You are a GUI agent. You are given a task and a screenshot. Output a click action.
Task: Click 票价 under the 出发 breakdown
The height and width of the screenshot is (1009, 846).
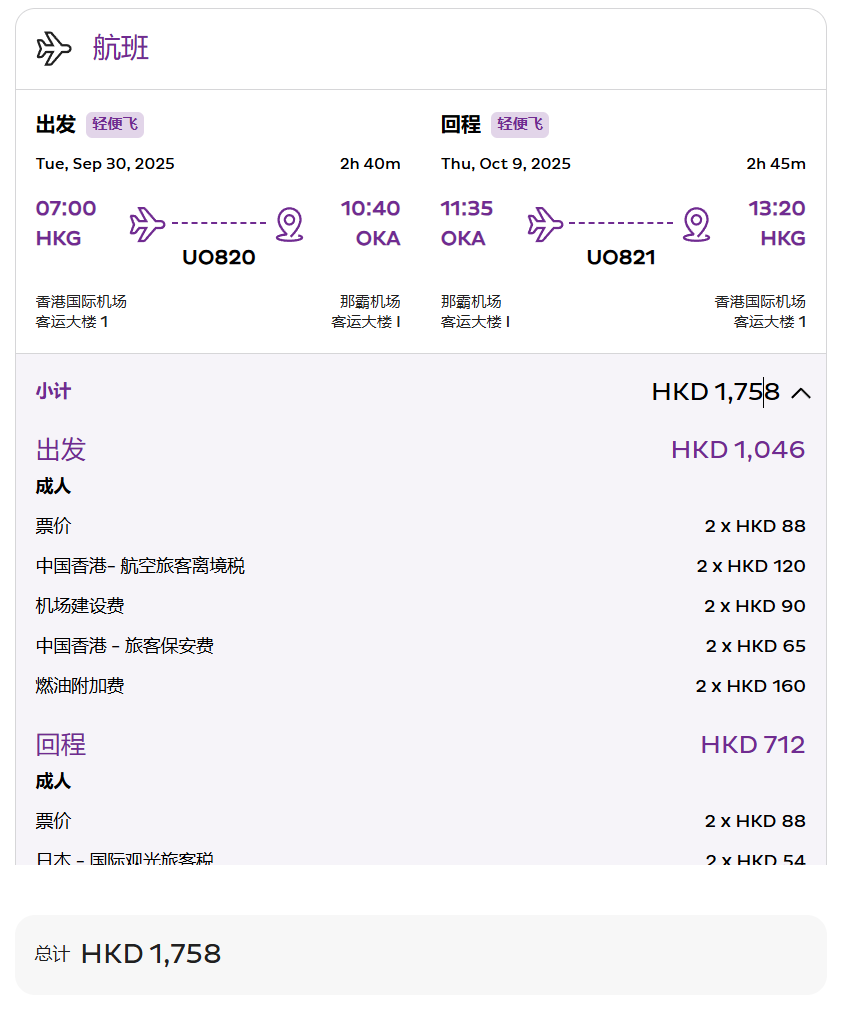pos(53,526)
